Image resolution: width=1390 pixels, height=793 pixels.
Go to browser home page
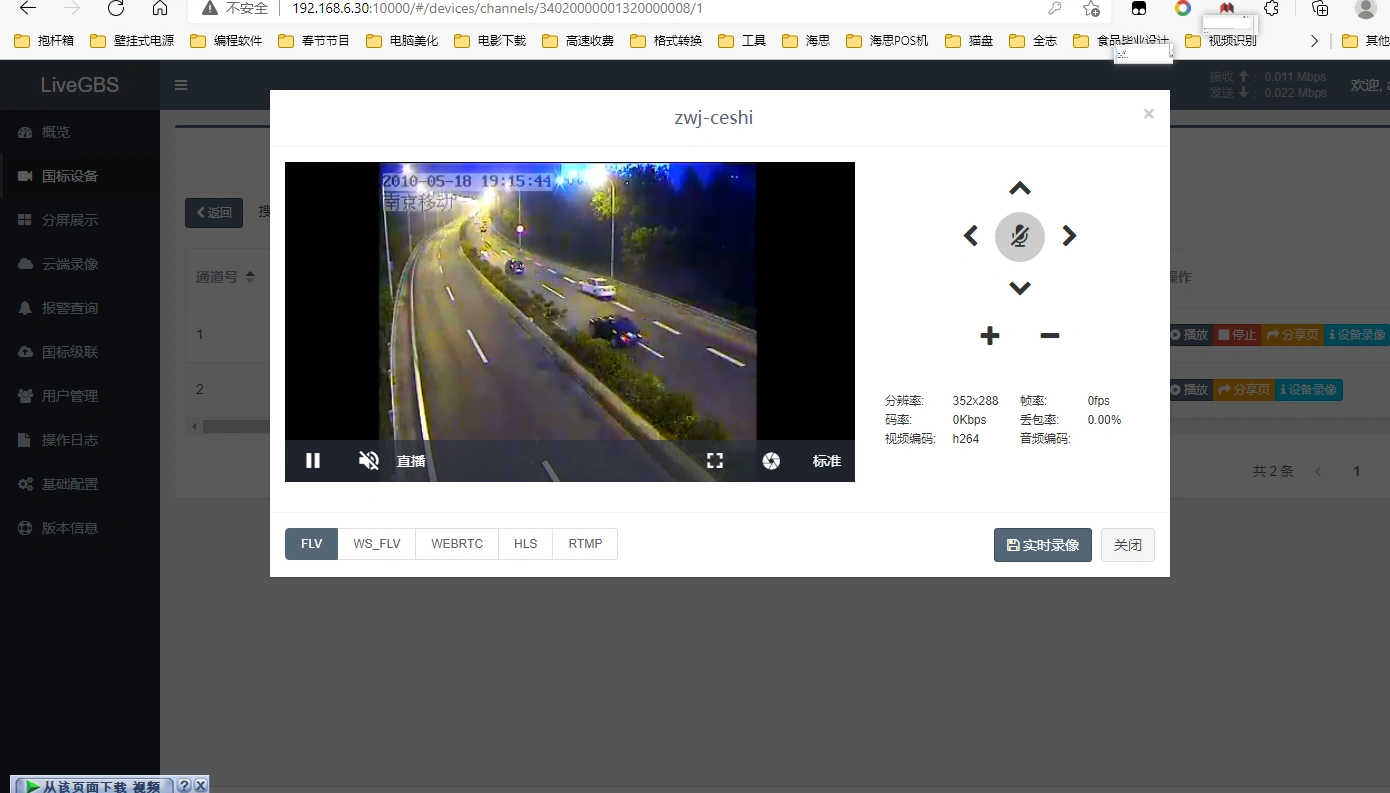pos(160,9)
